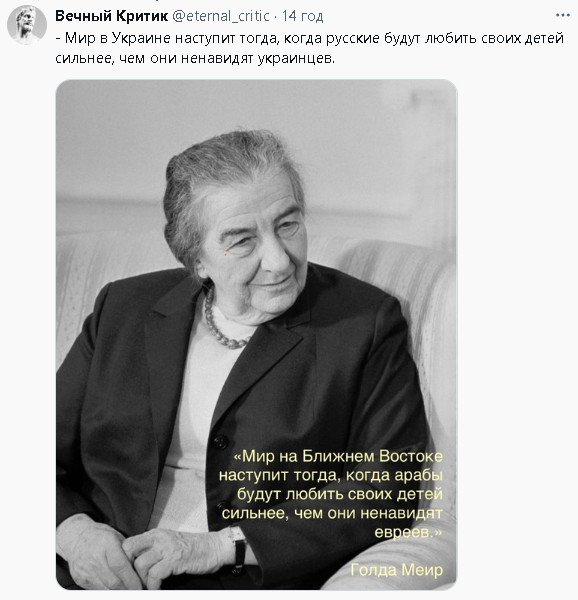The width and height of the screenshot is (578, 600).
Task: Open the three-dot more options menu
Action: (x=563, y=15)
